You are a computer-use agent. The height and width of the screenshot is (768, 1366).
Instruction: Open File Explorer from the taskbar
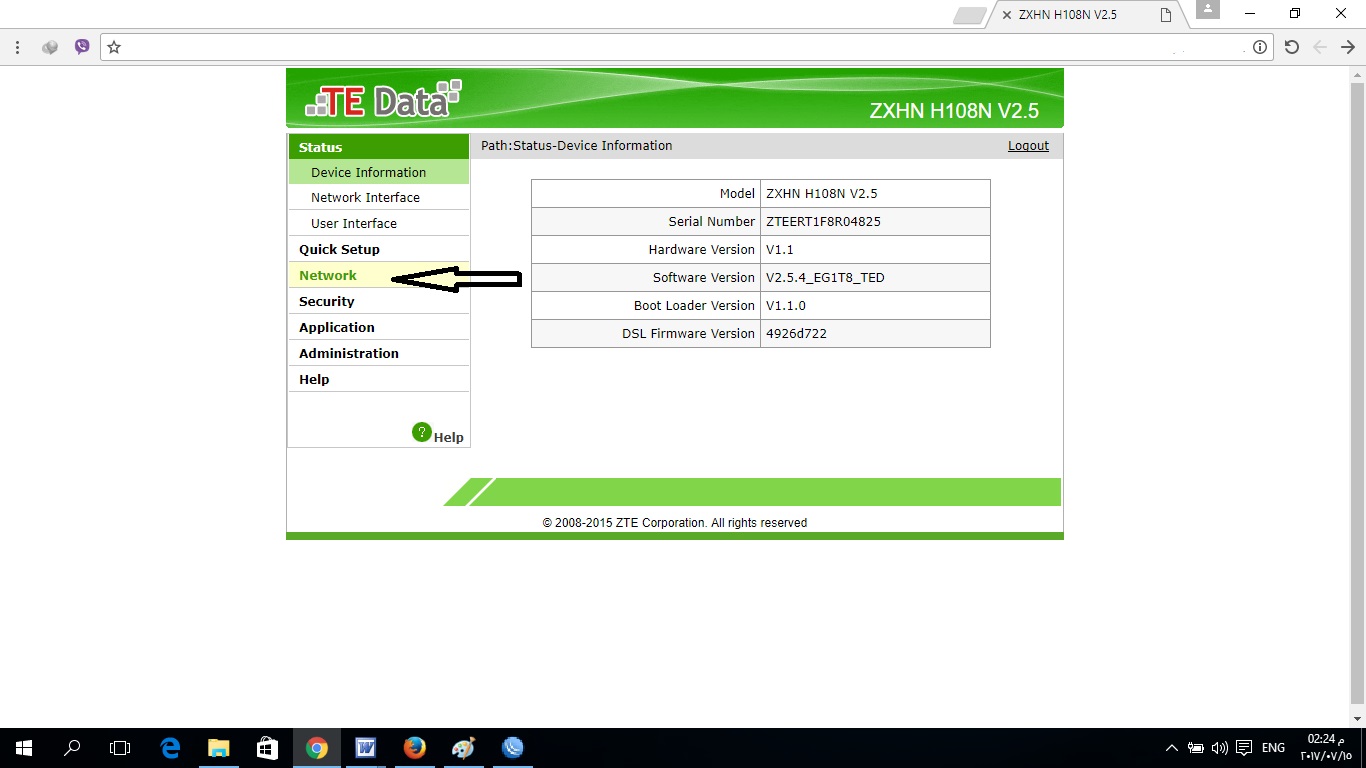click(218, 747)
